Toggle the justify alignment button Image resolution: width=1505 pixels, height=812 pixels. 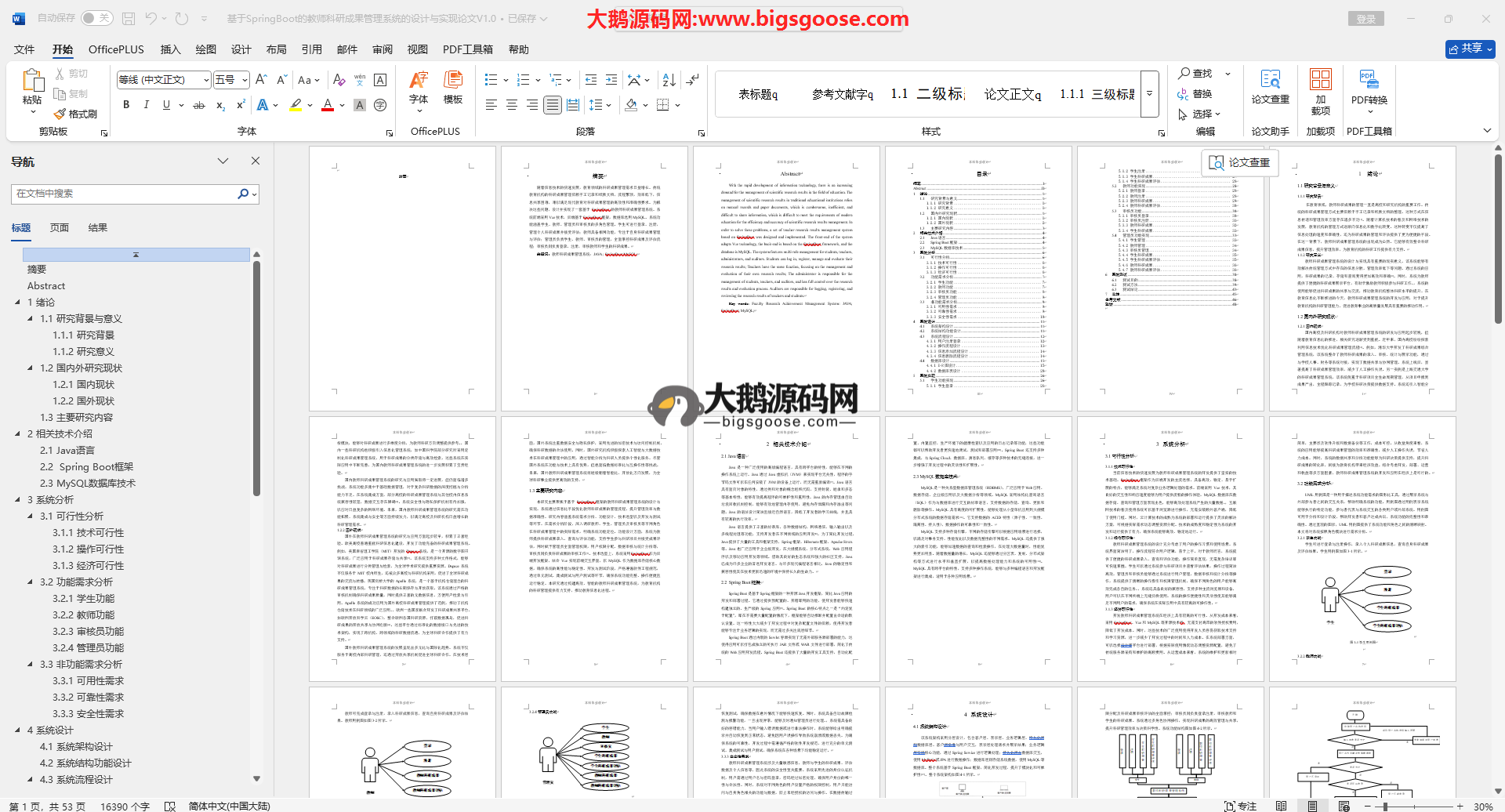click(553, 105)
